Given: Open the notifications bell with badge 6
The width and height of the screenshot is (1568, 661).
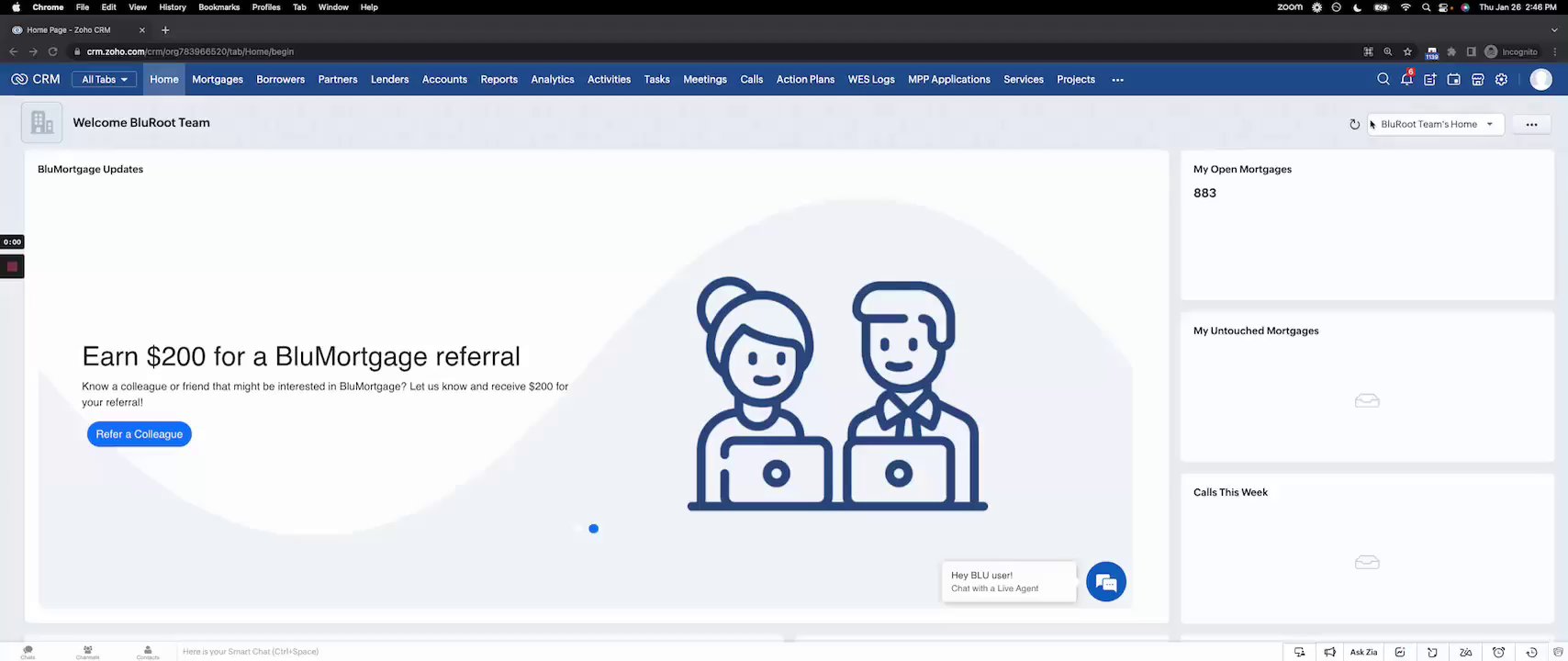Looking at the screenshot, I should 1406,79.
